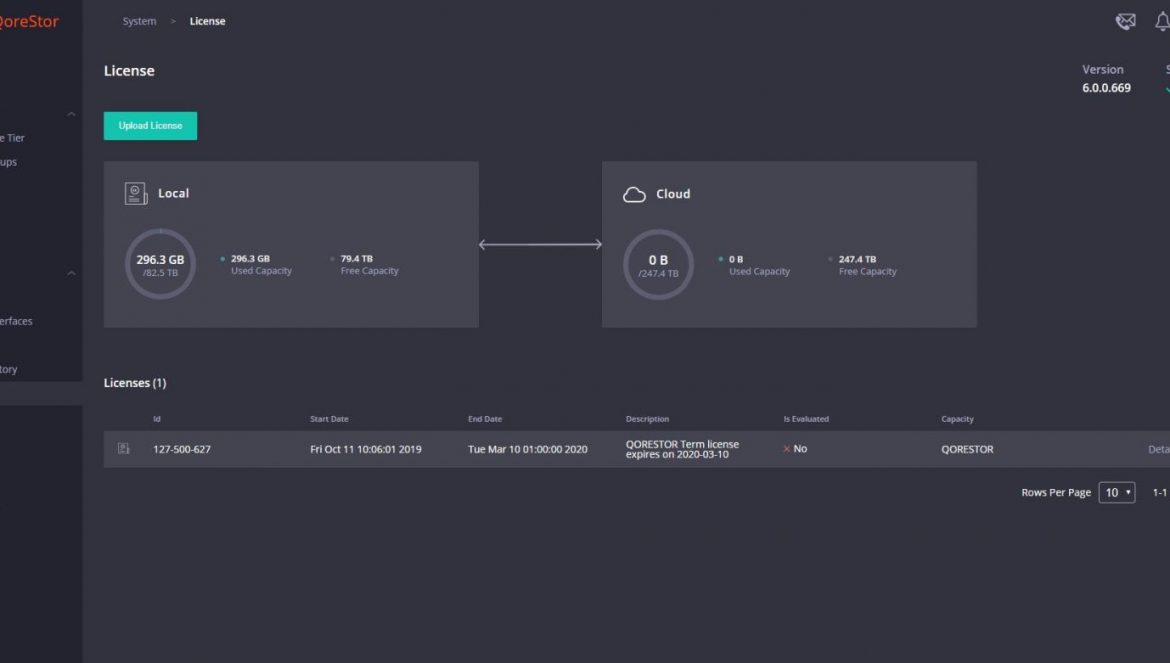1170x663 pixels.
Task: Click the 'No' value under Is Evaluated
Action: pyautogui.click(x=800, y=449)
